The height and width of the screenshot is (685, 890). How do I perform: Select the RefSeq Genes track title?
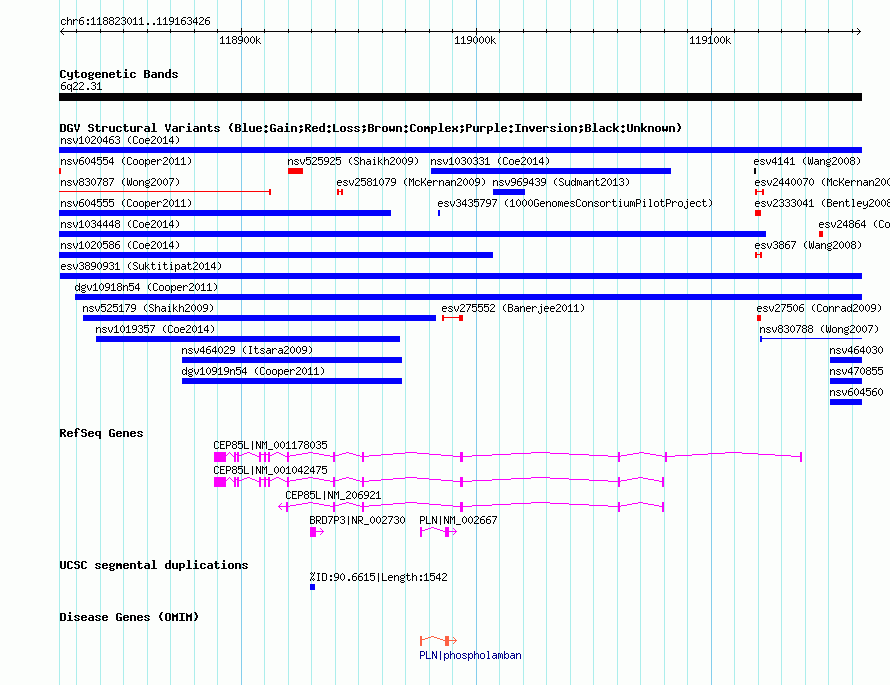[x=101, y=433]
